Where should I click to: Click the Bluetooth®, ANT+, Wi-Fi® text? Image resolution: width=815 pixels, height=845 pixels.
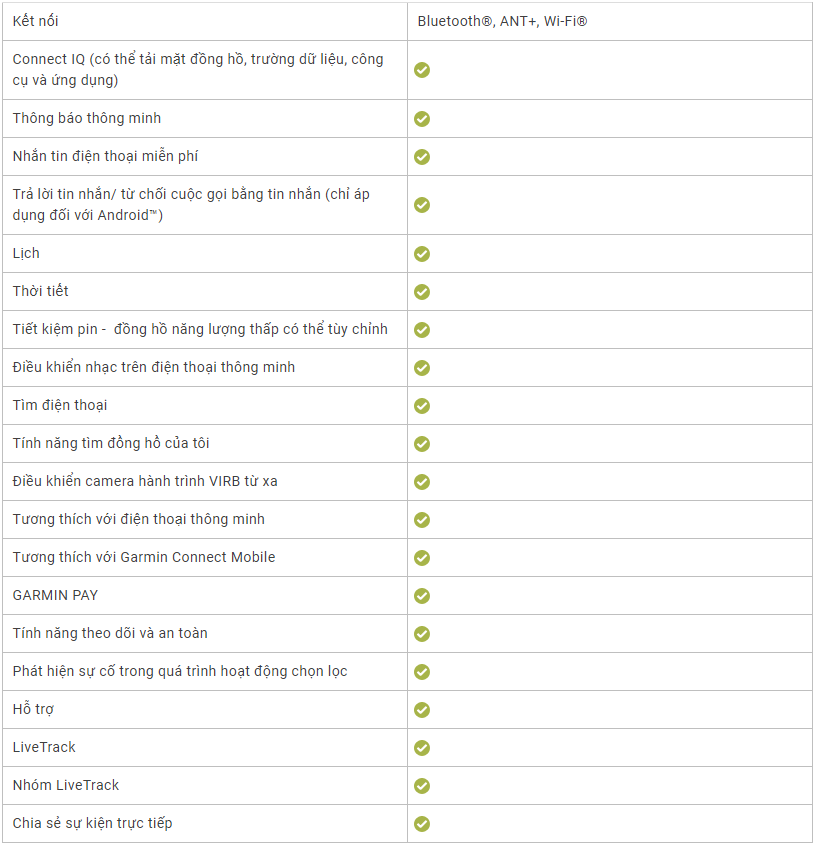click(502, 21)
